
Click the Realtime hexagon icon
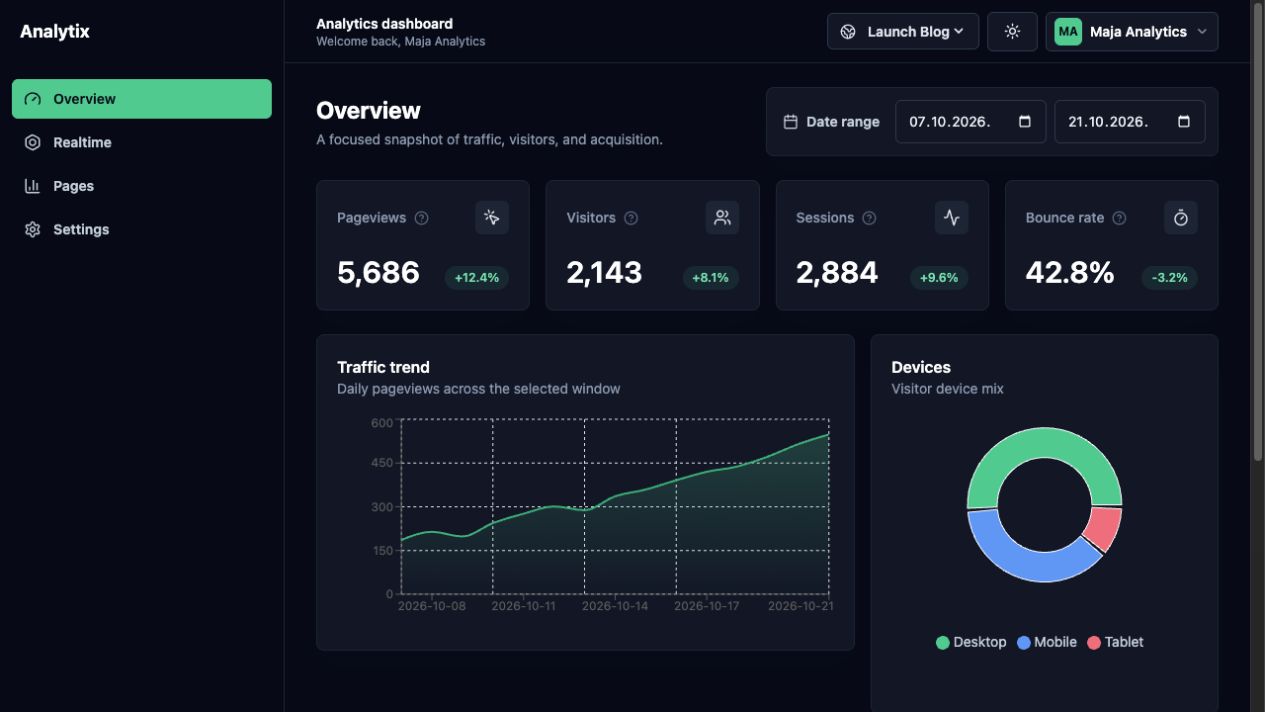point(33,142)
